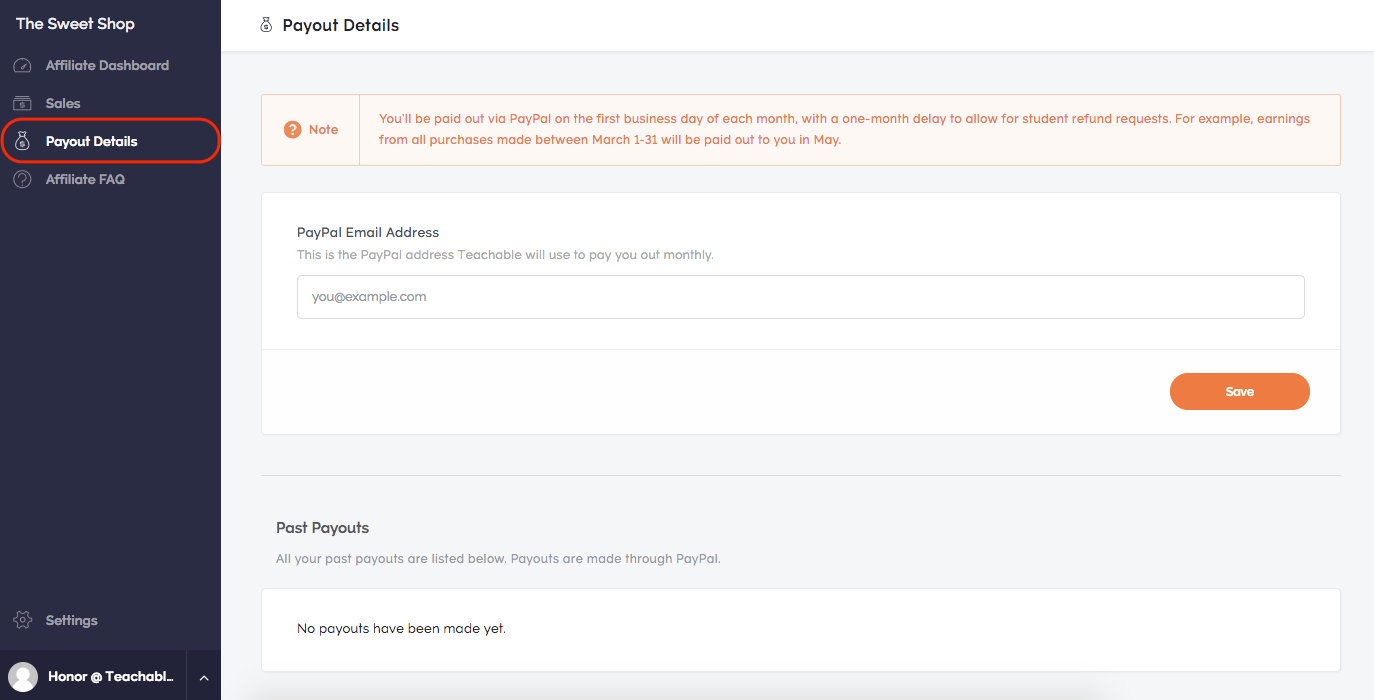Viewport: 1374px width, 700px height.
Task: Expand the user account menu chevron
Action: (x=204, y=678)
